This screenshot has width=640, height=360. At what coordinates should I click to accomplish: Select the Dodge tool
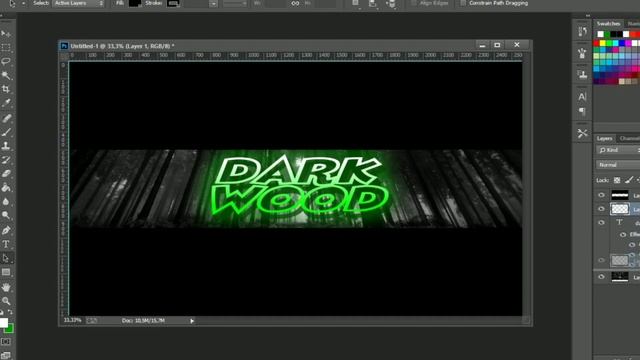(6, 215)
